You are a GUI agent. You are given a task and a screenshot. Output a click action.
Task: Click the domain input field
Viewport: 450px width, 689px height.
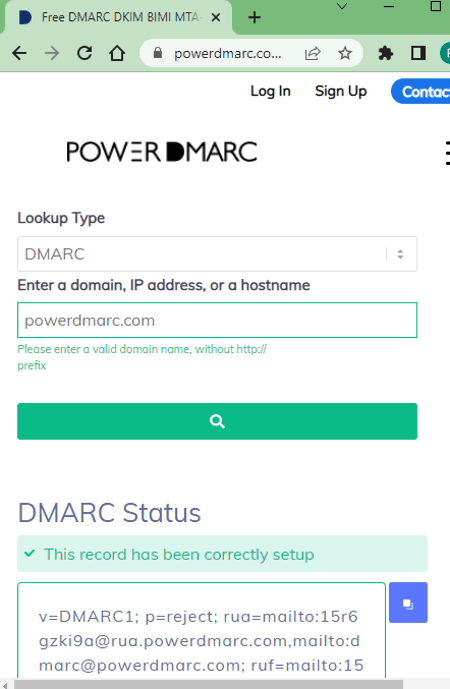217,320
